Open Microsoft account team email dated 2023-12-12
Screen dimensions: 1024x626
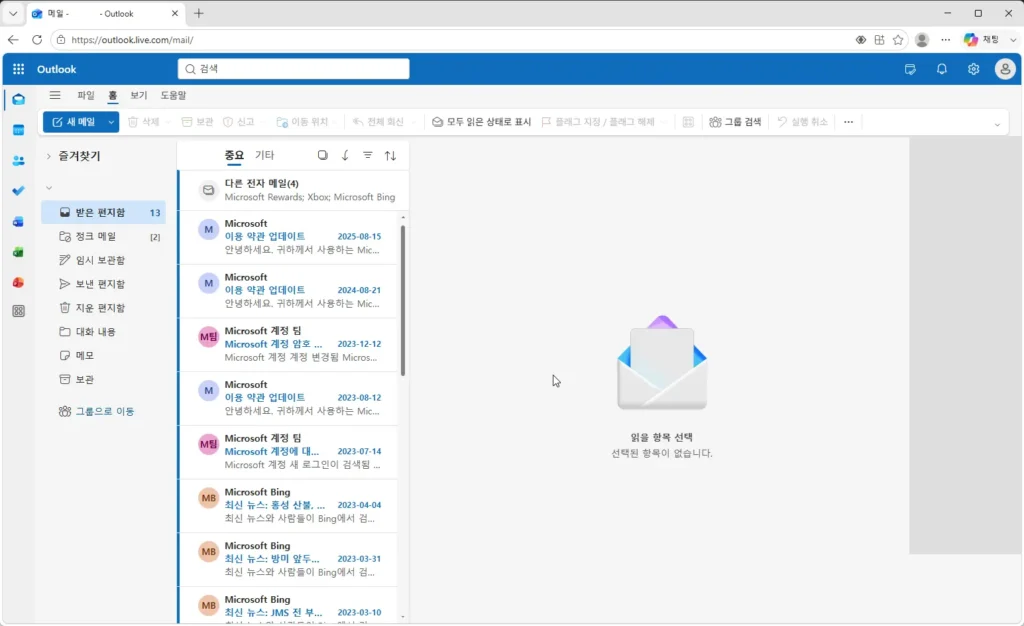pyautogui.click(x=287, y=345)
